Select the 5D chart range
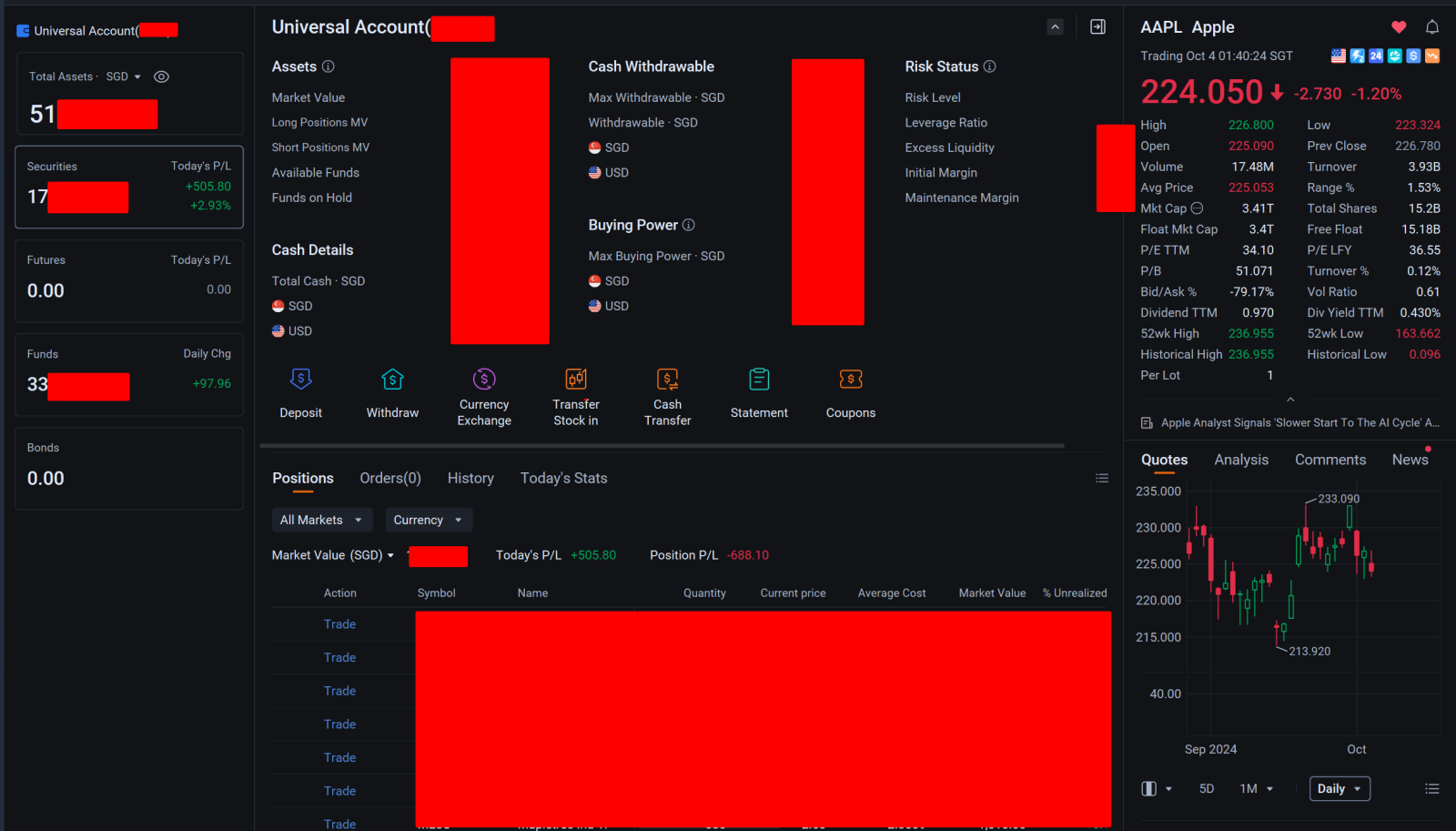Viewport: 1456px width, 831px height. click(x=1207, y=789)
